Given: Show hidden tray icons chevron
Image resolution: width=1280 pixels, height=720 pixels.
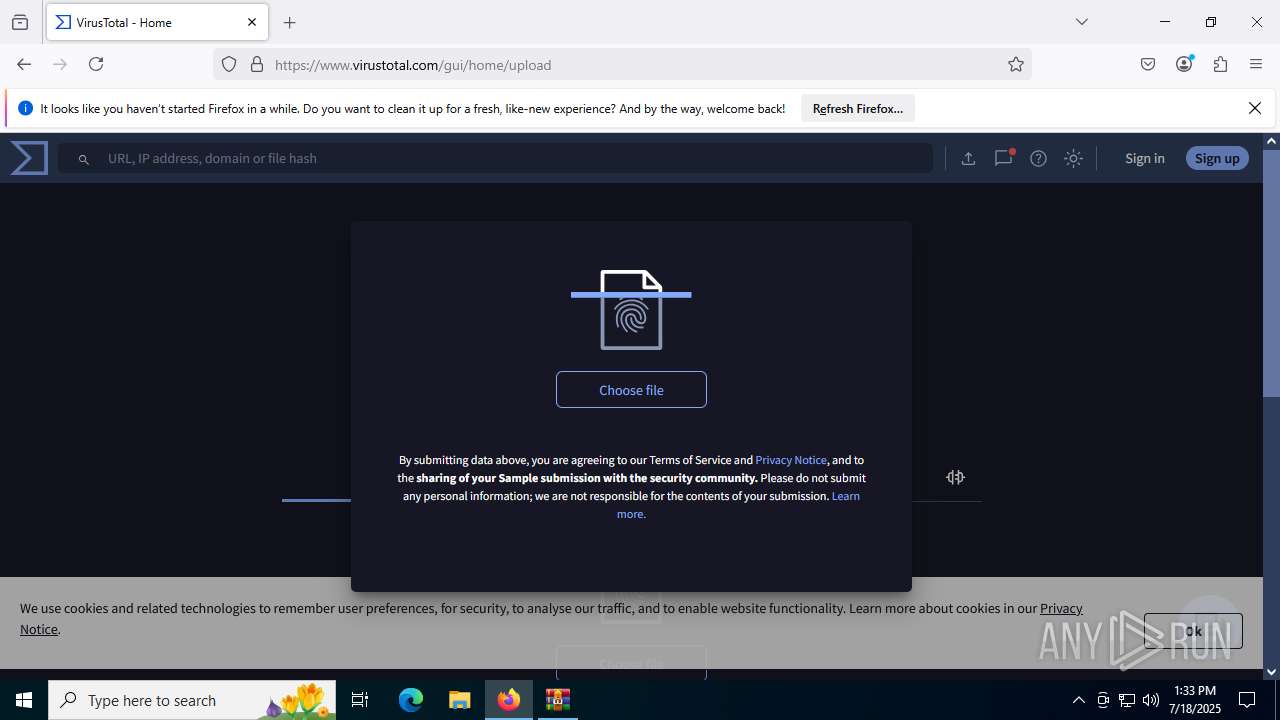Looking at the screenshot, I should [x=1078, y=700].
